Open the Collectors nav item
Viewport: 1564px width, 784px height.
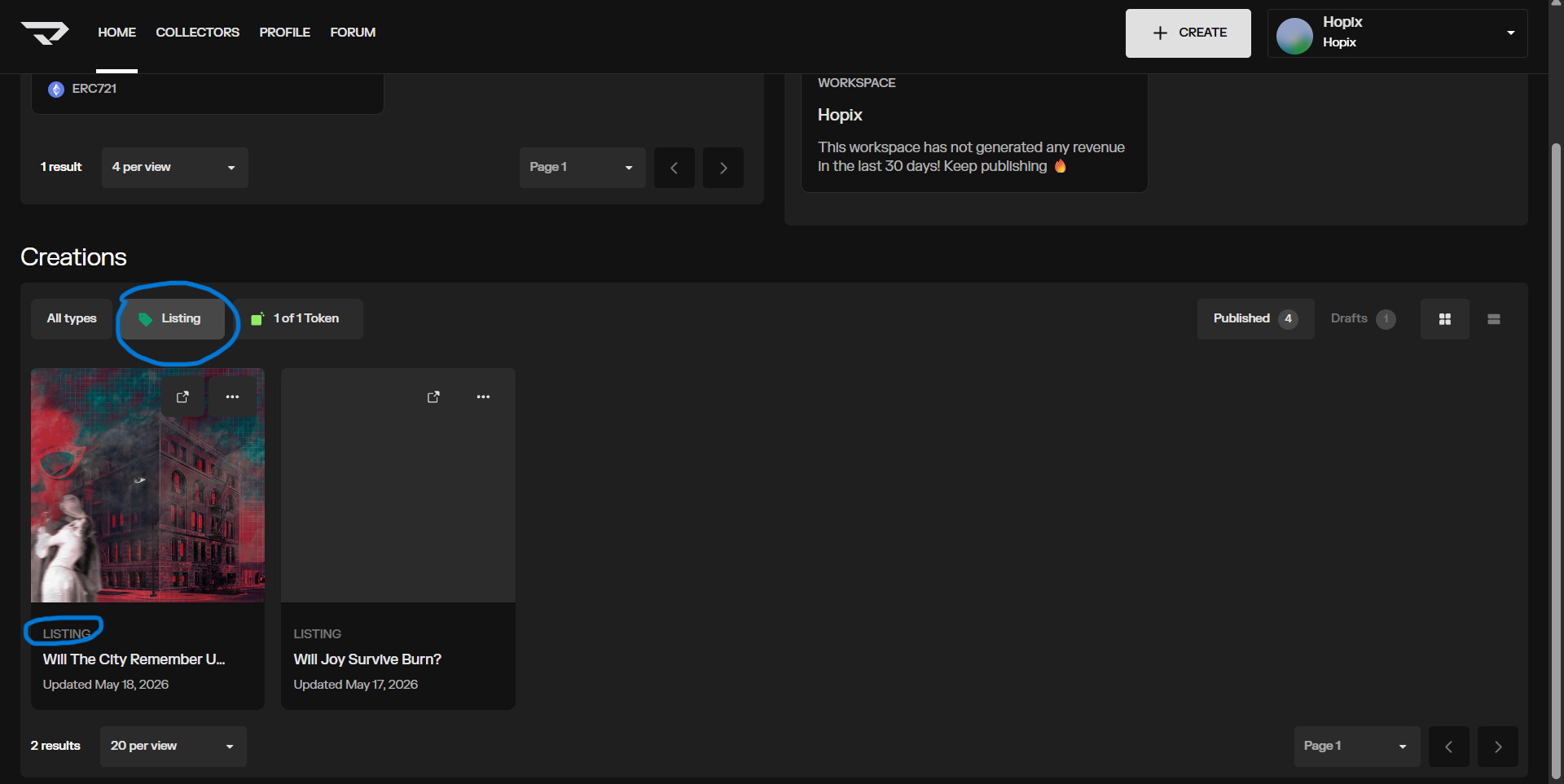[x=197, y=33]
